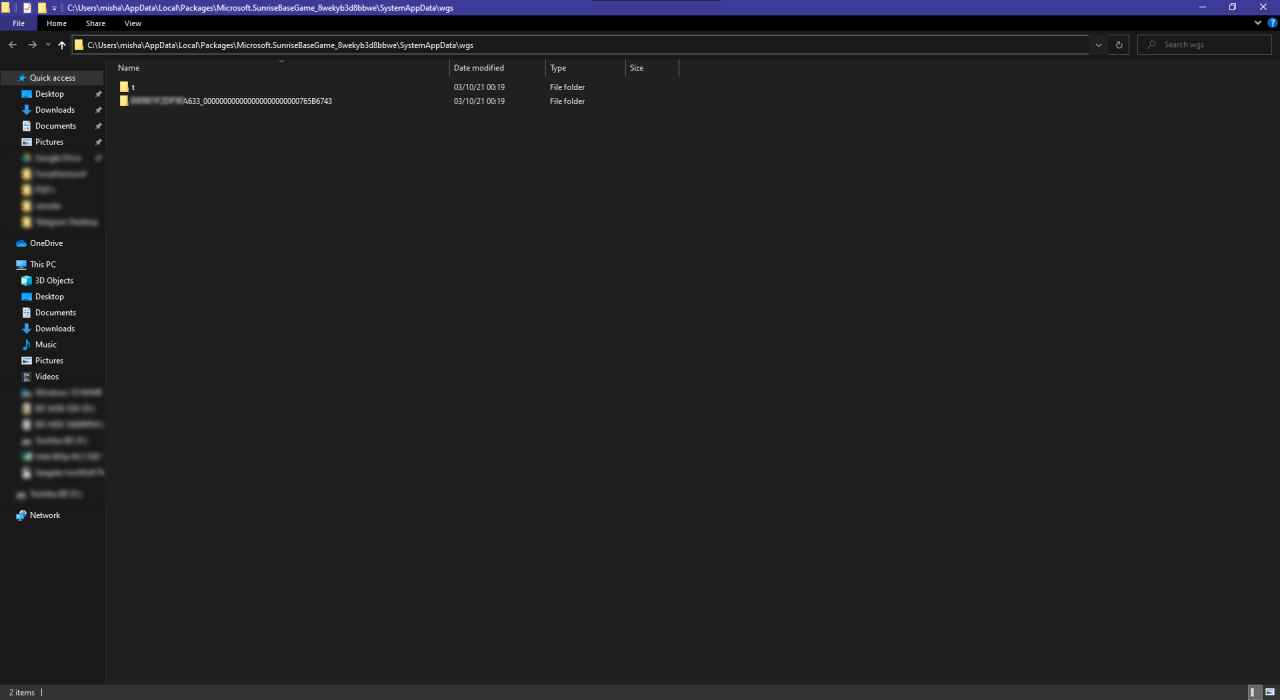Click the Back navigation arrow
Screen dimensions: 1280x700
(12, 45)
